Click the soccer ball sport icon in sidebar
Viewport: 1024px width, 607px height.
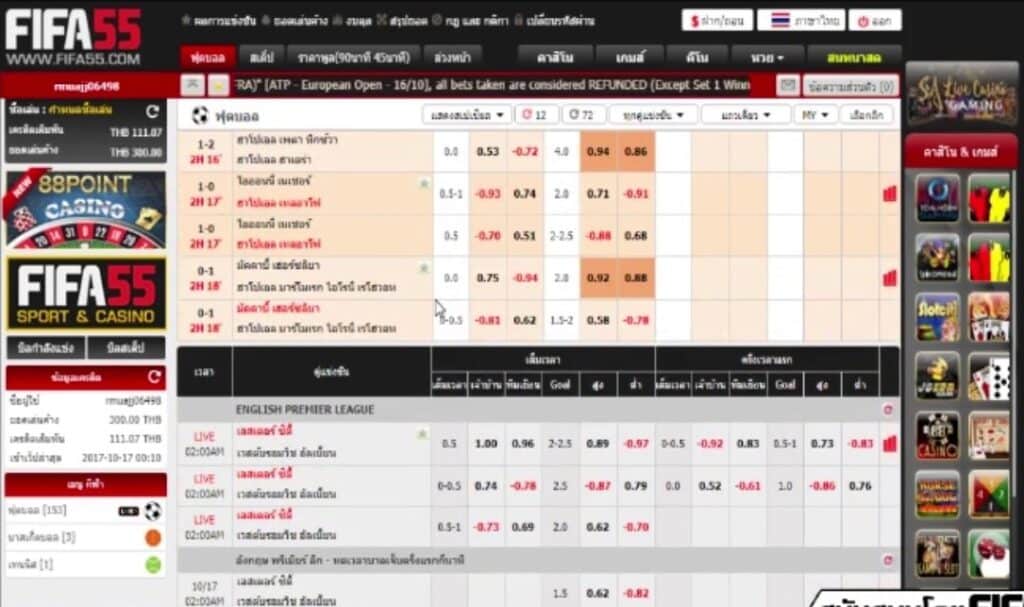coord(153,510)
